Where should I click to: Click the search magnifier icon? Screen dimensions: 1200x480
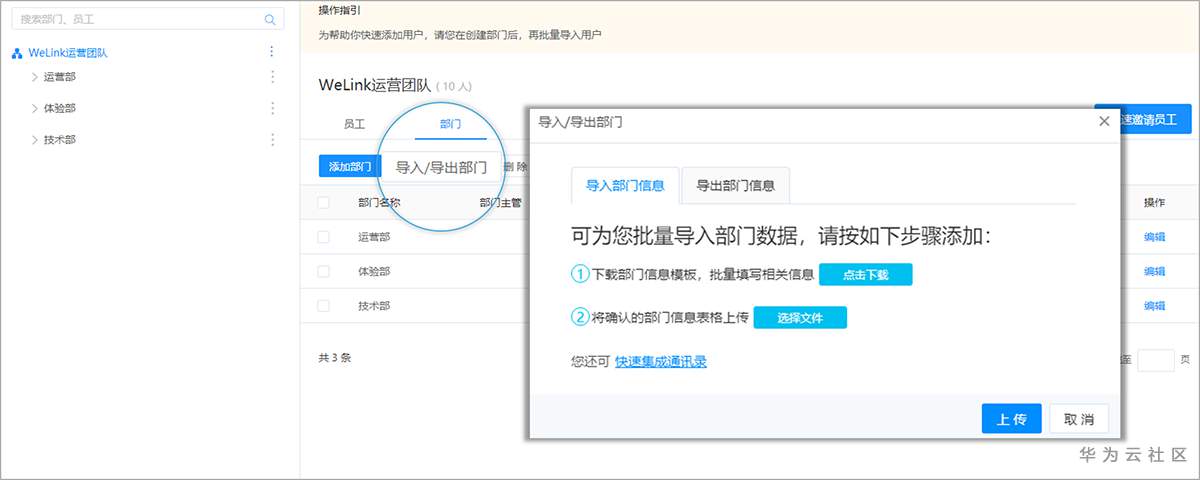pyautogui.click(x=270, y=19)
